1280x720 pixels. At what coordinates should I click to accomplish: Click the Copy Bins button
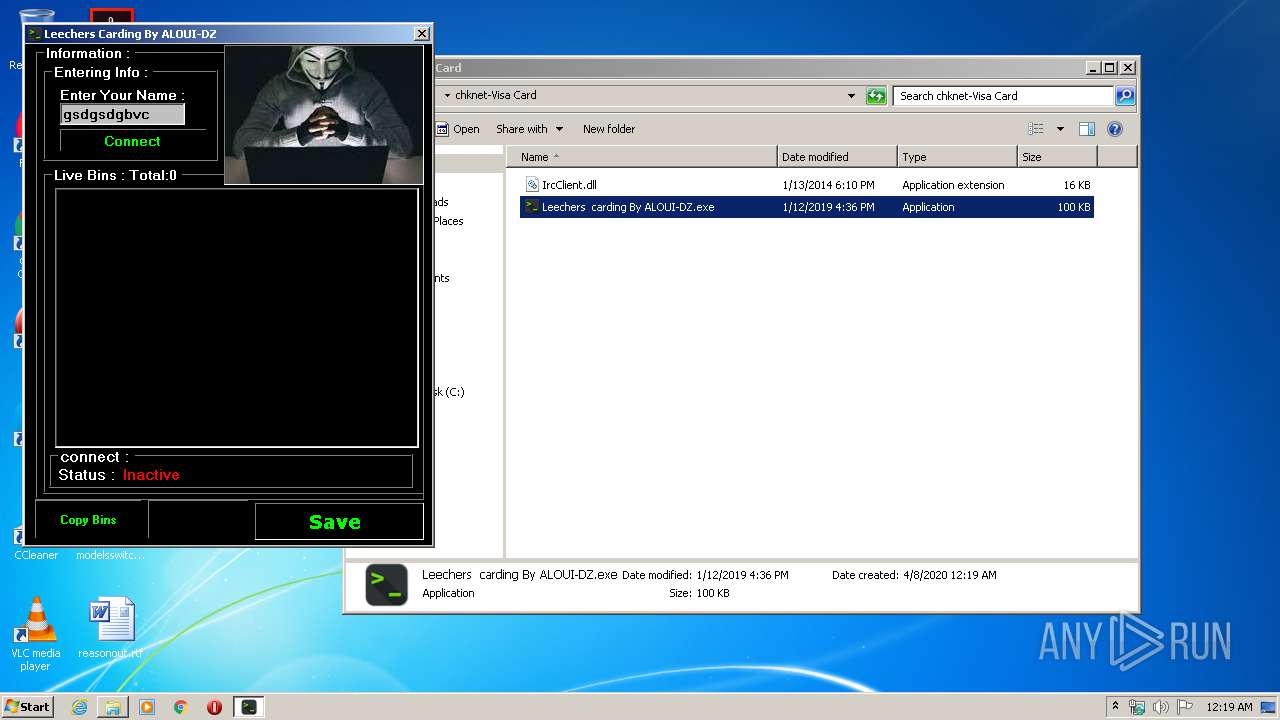pos(88,520)
